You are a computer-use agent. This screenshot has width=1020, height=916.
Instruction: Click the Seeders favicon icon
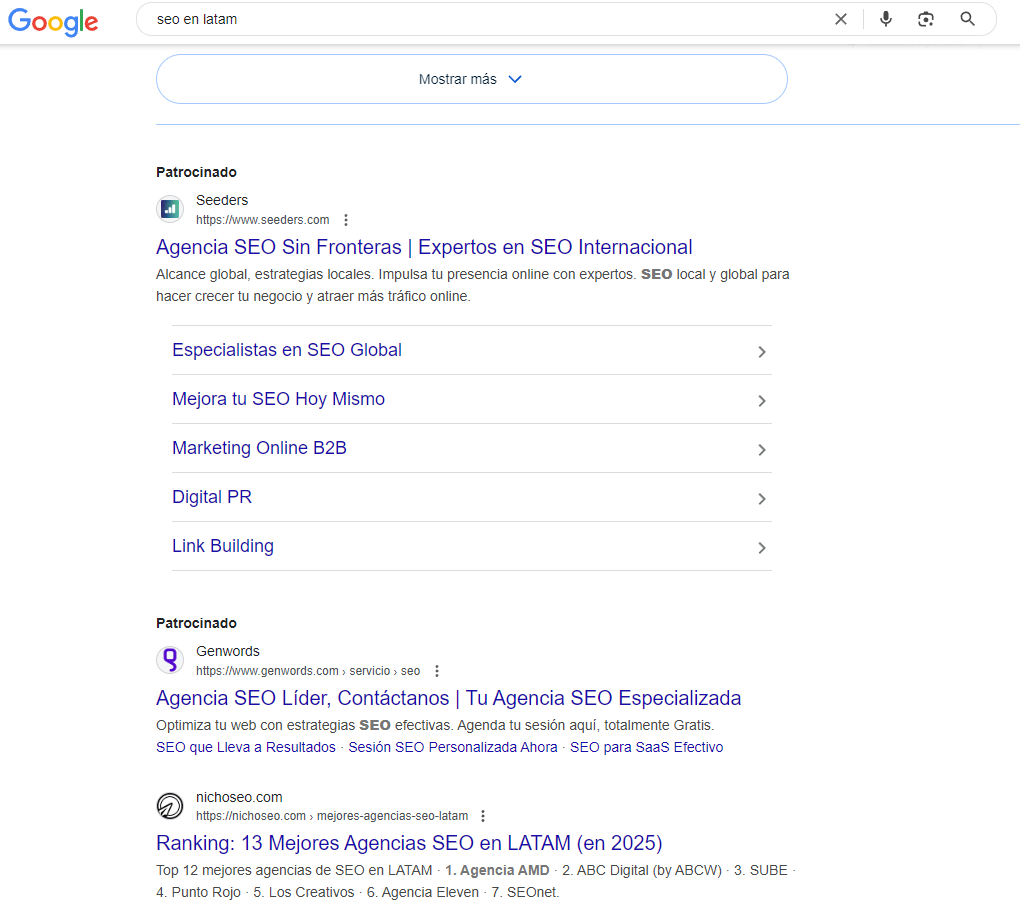pyautogui.click(x=170, y=209)
